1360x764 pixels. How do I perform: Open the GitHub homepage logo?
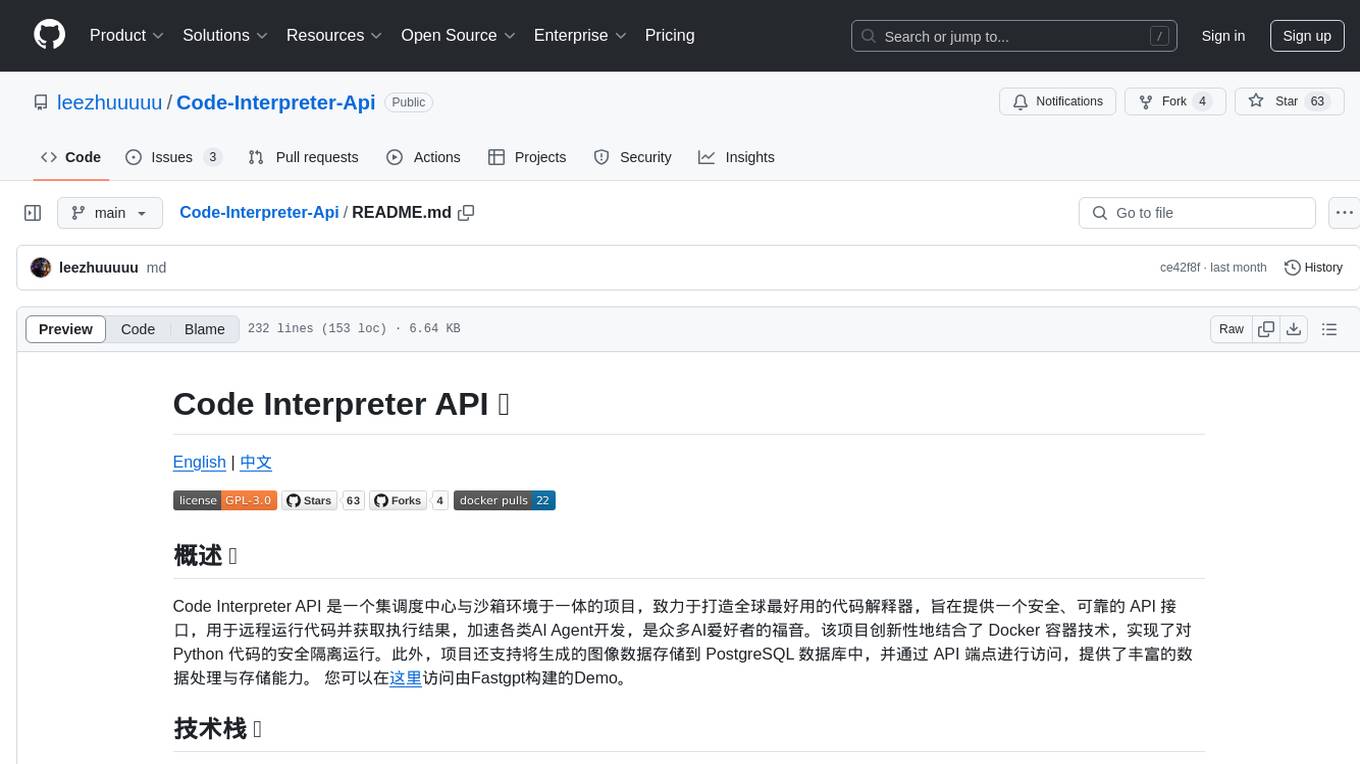point(49,35)
